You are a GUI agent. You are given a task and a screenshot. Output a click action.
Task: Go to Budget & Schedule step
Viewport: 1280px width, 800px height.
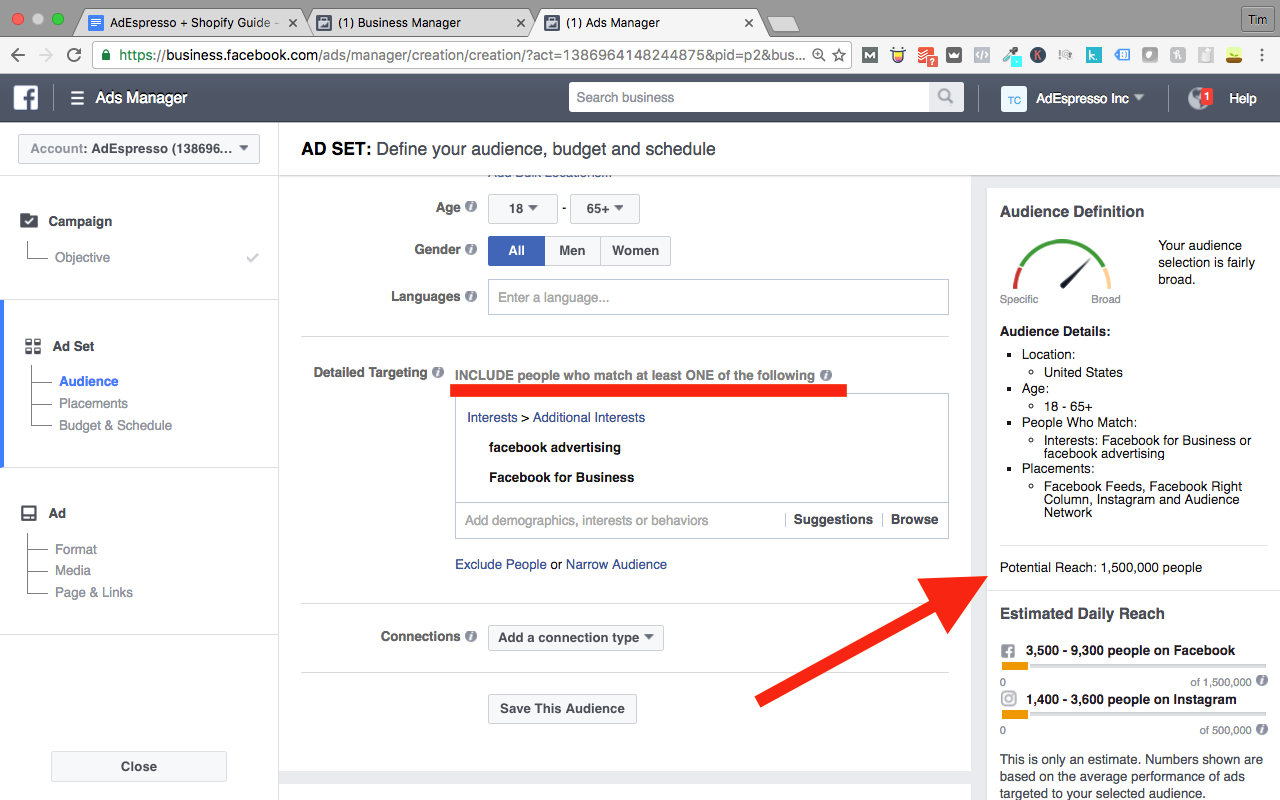point(115,425)
